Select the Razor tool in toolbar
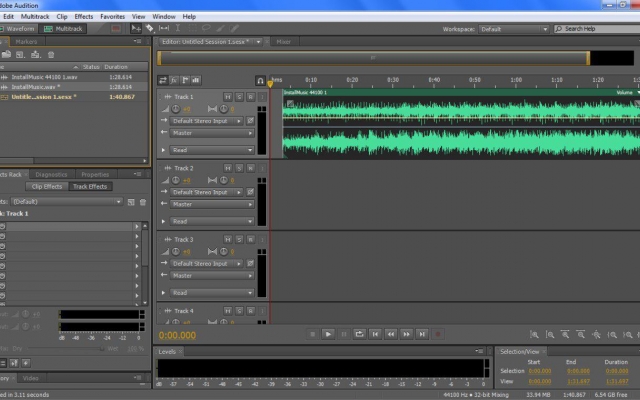Image resolution: width=640 pixels, height=400 pixels. 149,28
